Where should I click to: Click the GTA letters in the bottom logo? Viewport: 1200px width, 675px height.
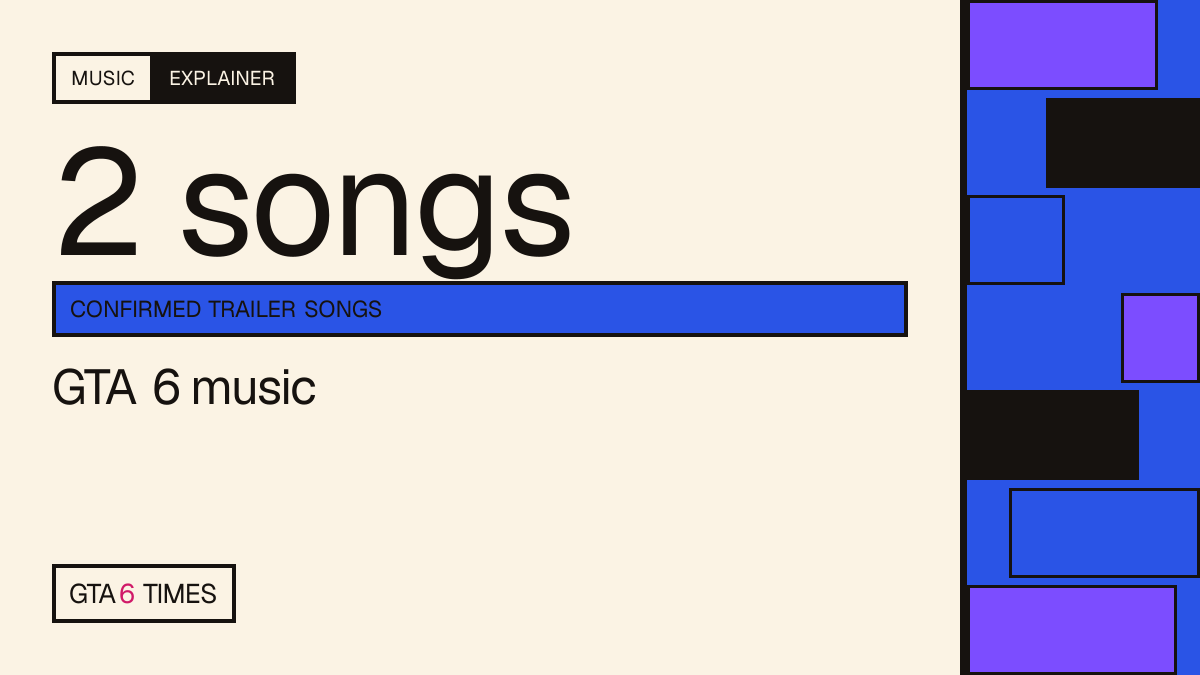point(92,594)
